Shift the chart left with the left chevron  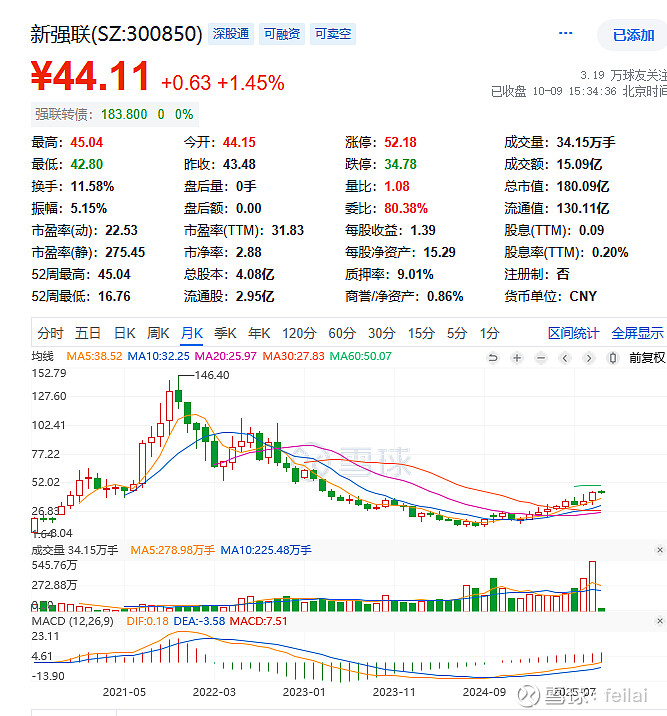565,358
